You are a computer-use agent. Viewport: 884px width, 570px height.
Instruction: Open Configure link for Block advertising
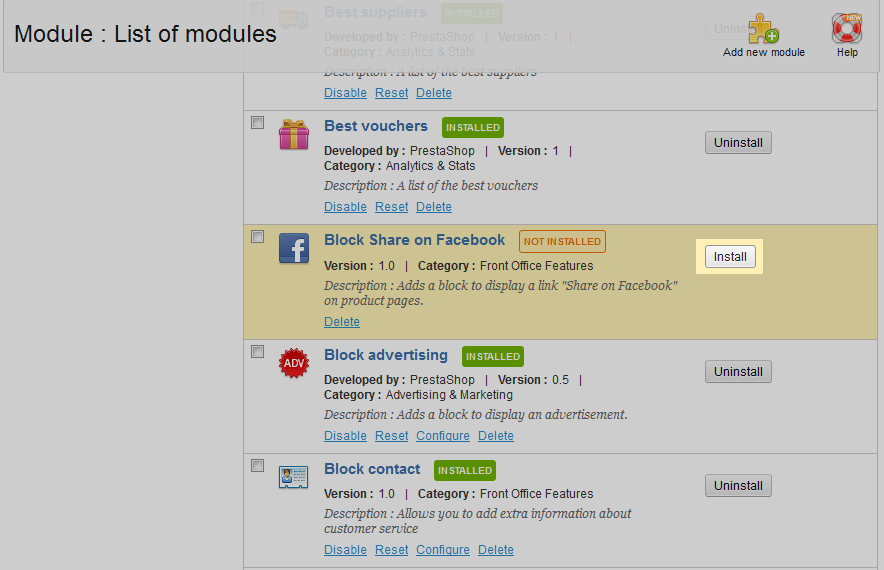tap(442, 436)
